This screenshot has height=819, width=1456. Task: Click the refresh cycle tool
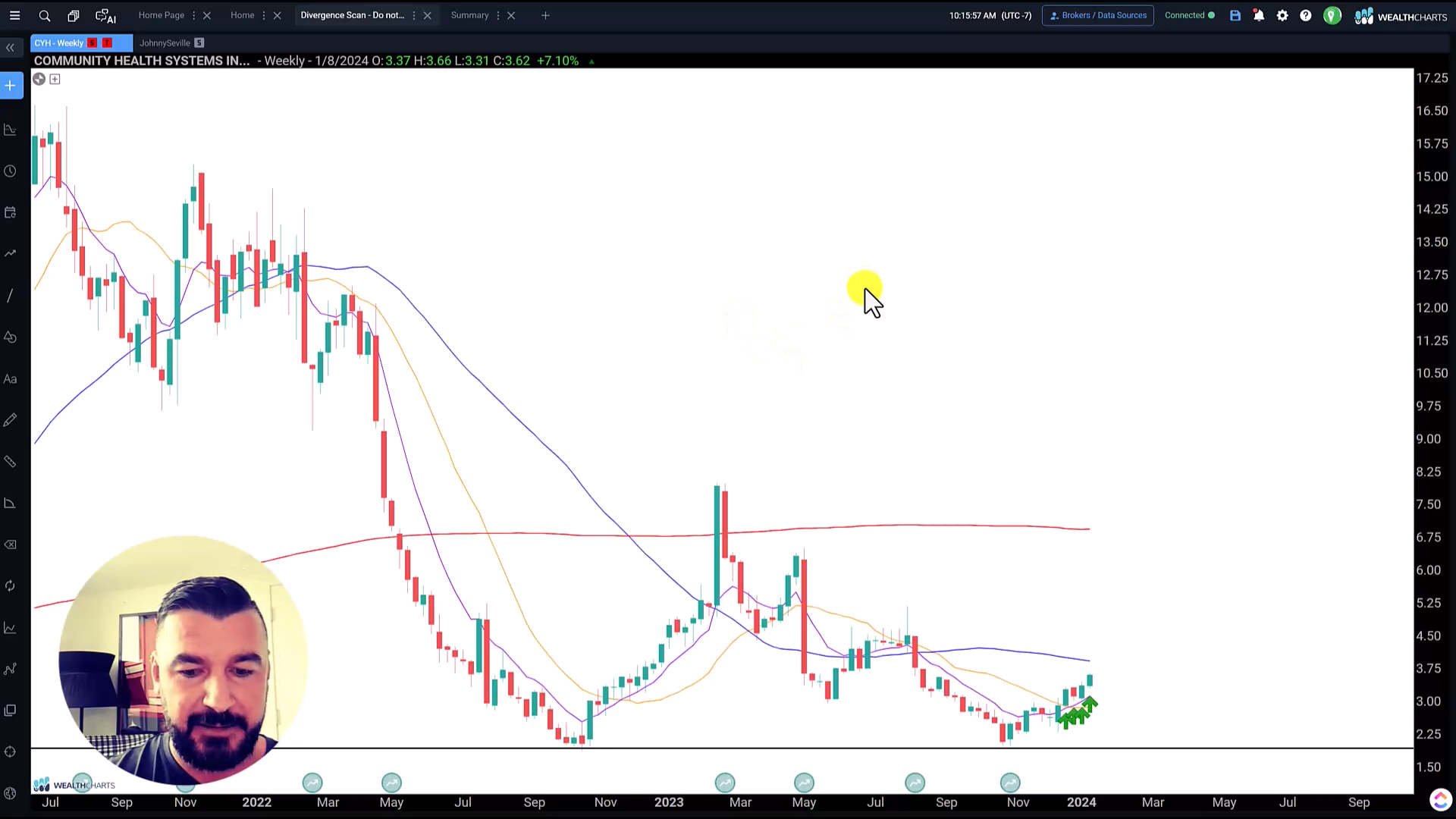click(x=11, y=586)
